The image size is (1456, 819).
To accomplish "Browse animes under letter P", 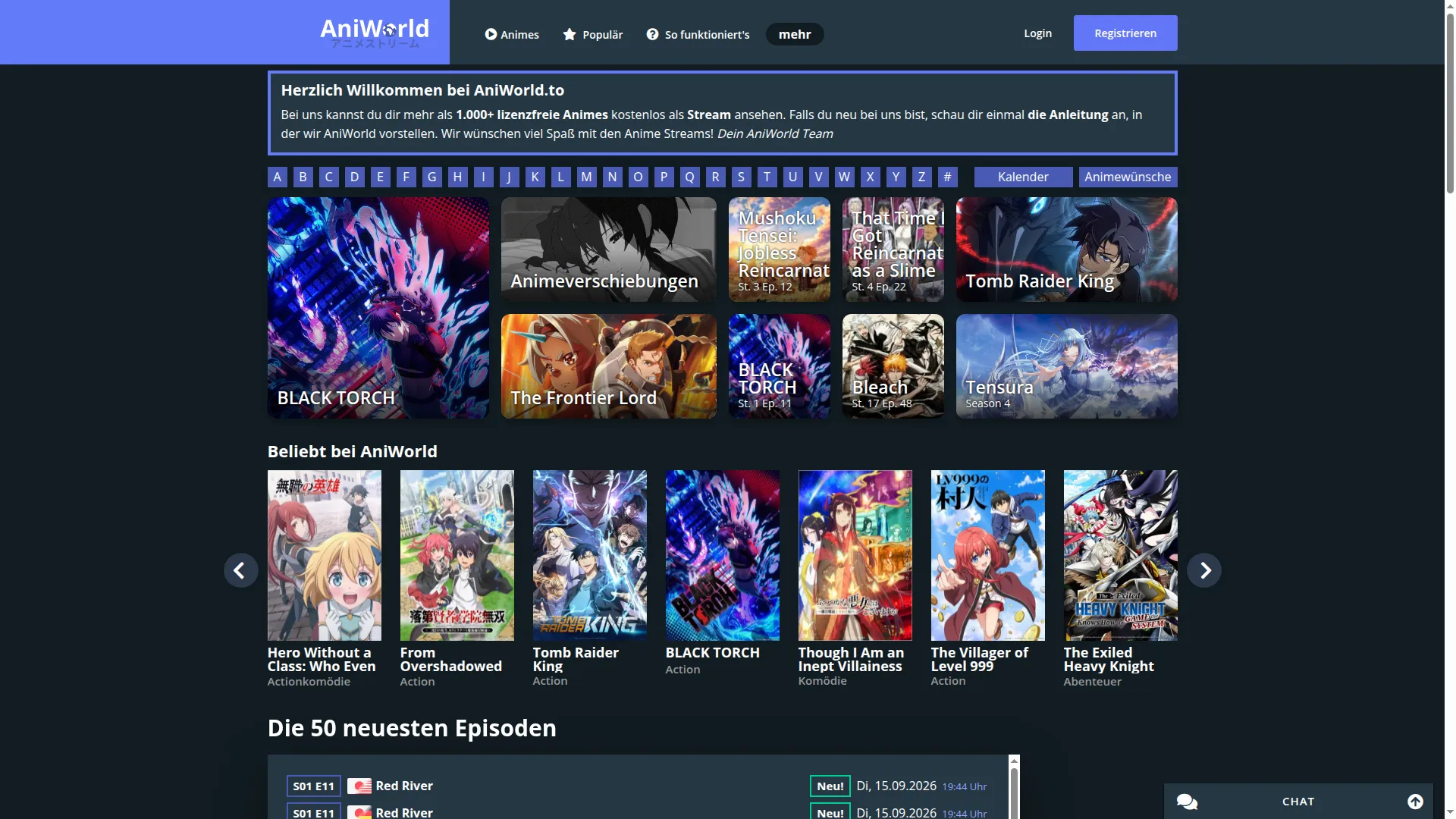I will click(x=664, y=177).
